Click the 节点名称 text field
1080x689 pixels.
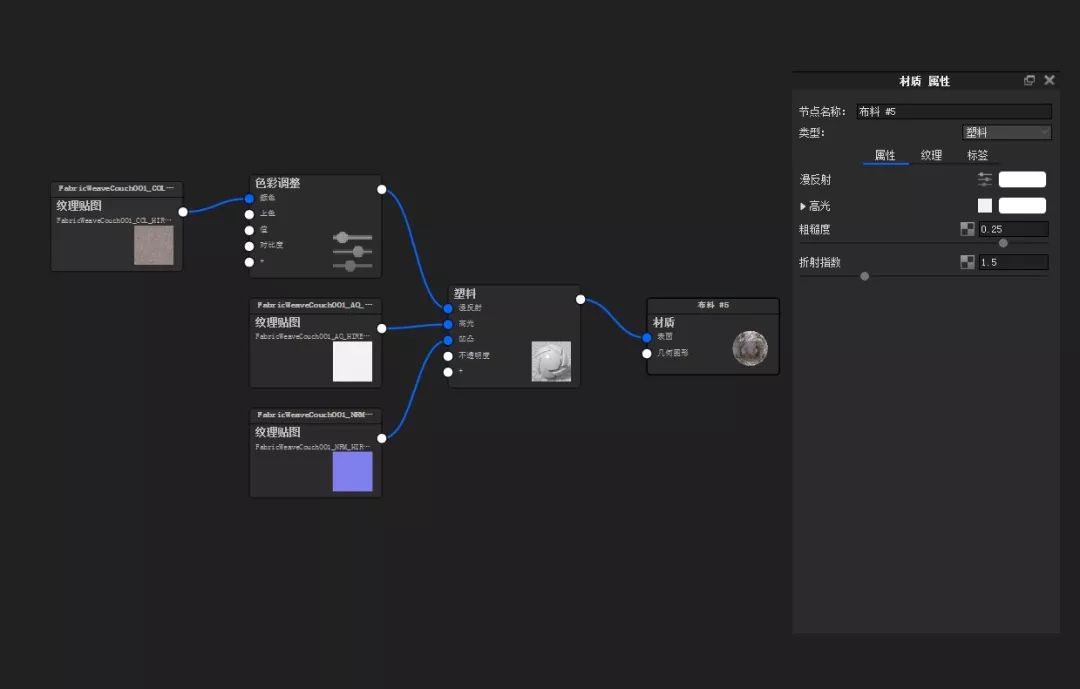(x=953, y=112)
